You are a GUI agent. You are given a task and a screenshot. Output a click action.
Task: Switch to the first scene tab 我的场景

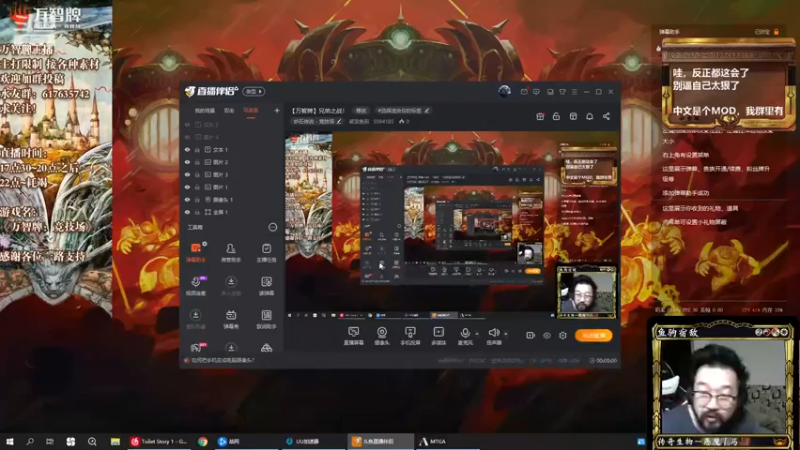205,111
